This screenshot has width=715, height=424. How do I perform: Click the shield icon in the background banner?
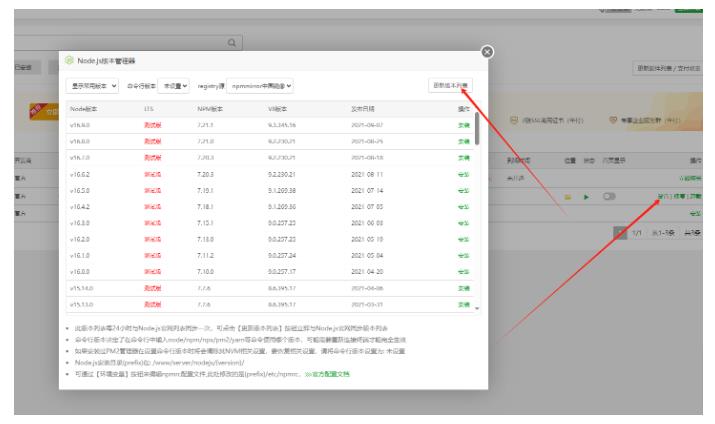pos(514,120)
